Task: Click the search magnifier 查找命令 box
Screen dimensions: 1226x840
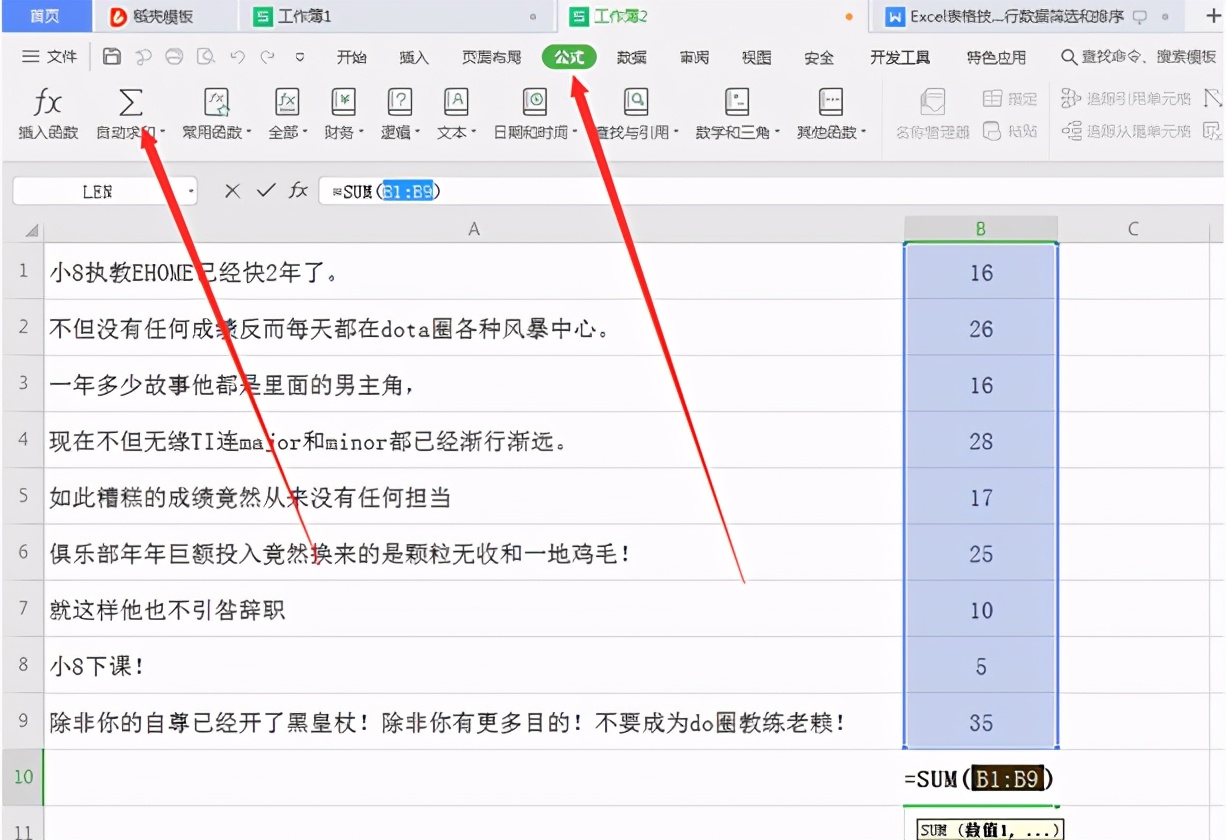Action: (x=1137, y=57)
